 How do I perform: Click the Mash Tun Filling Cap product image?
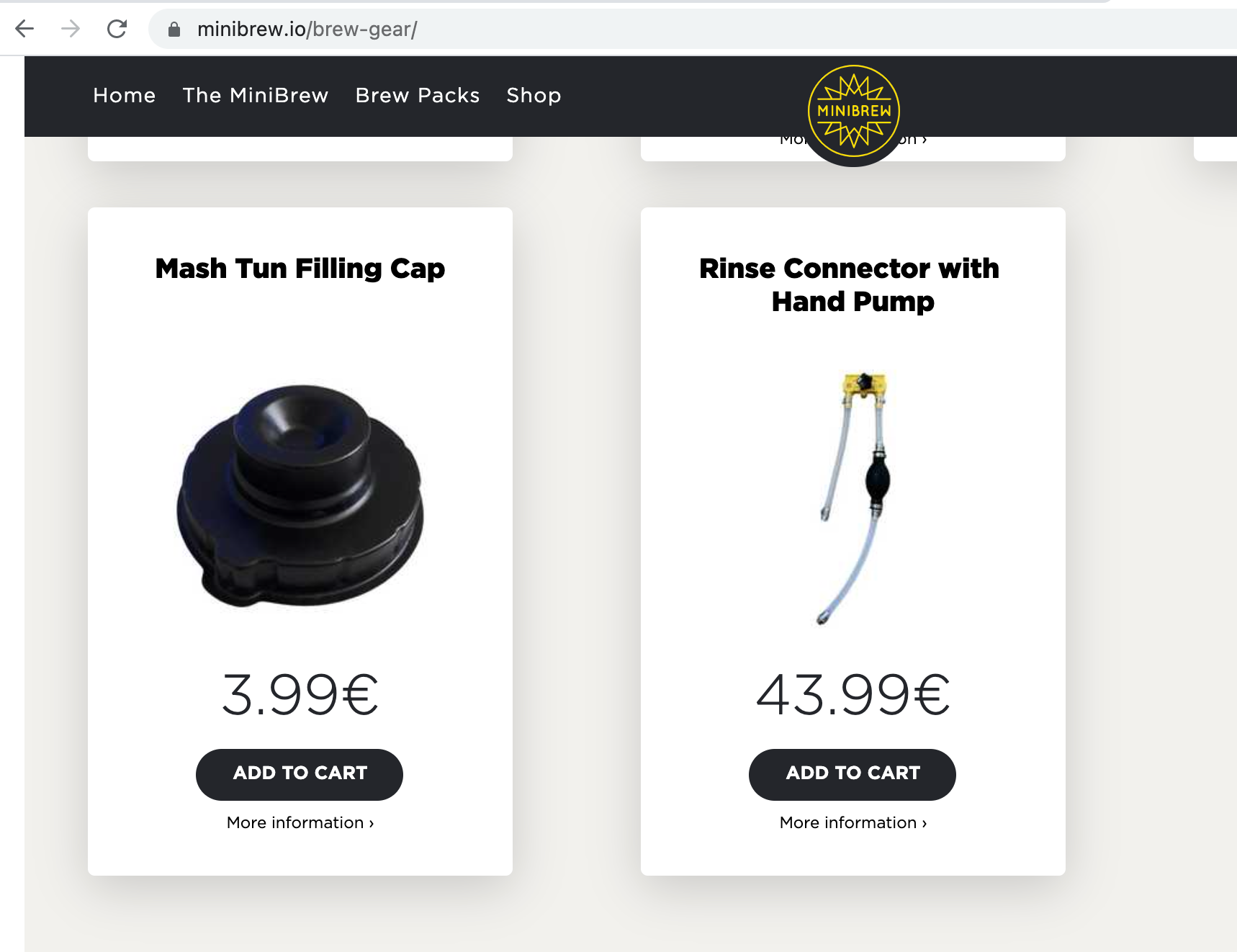click(x=300, y=496)
